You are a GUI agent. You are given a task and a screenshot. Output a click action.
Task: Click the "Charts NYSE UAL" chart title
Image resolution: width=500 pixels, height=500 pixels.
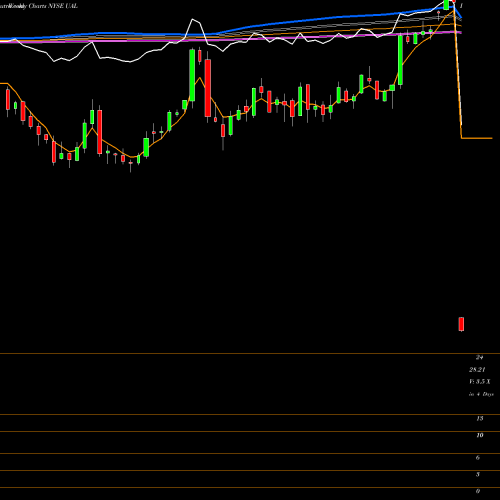coord(53,6)
